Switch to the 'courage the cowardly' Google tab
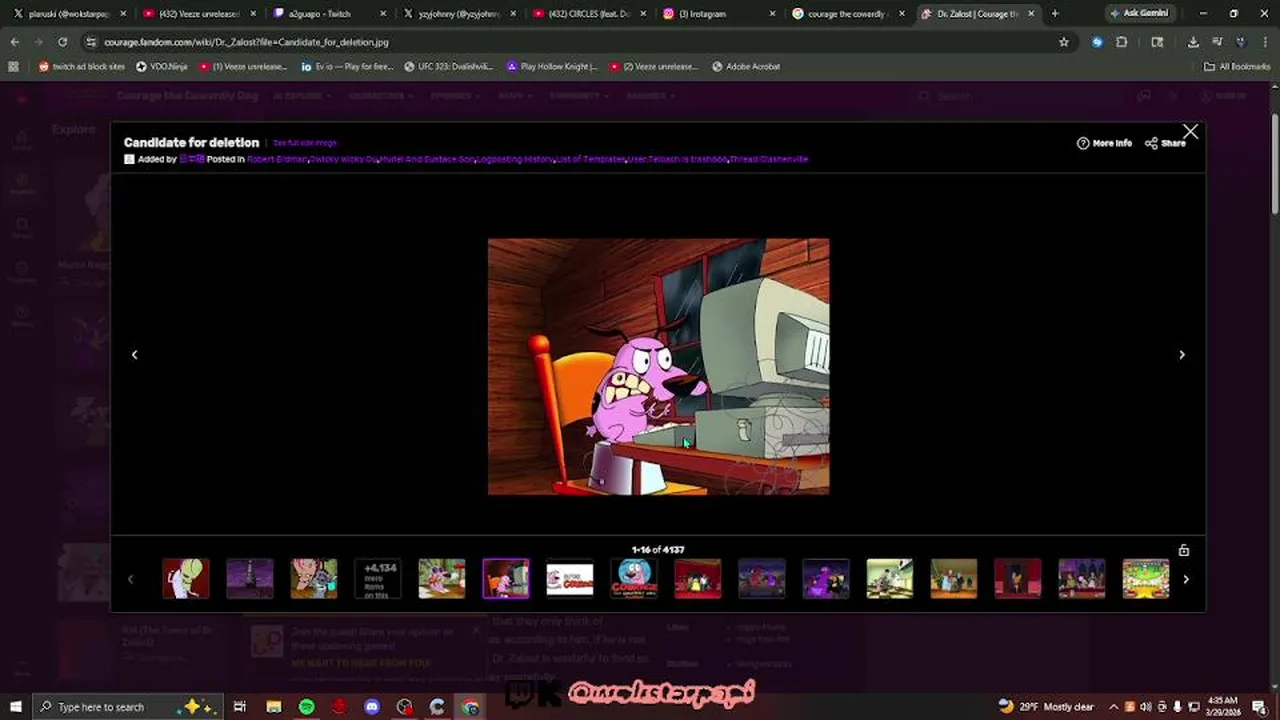The height and width of the screenshot is (720, 1280). pos(848,14)
